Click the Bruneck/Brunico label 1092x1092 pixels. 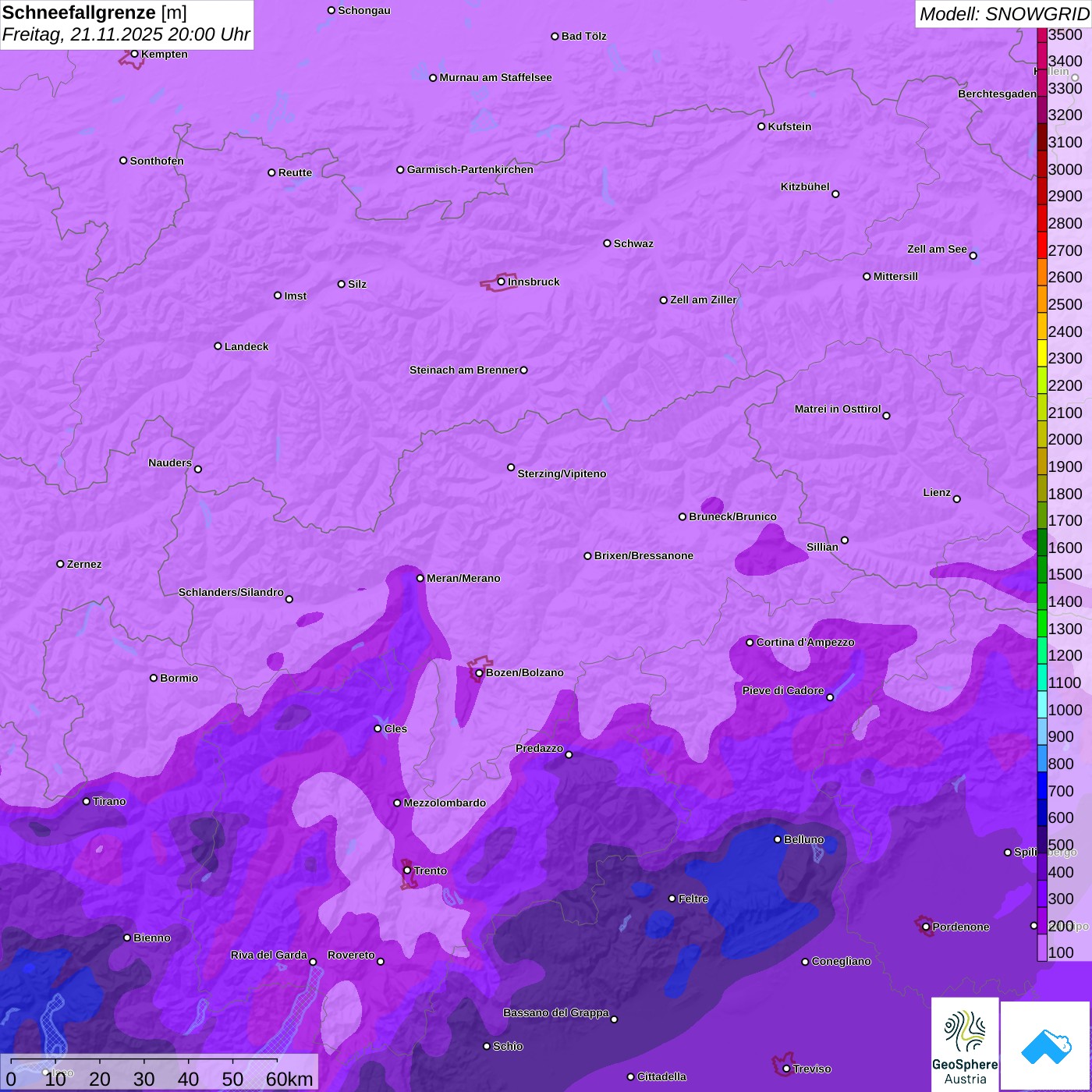pos(732,516)
